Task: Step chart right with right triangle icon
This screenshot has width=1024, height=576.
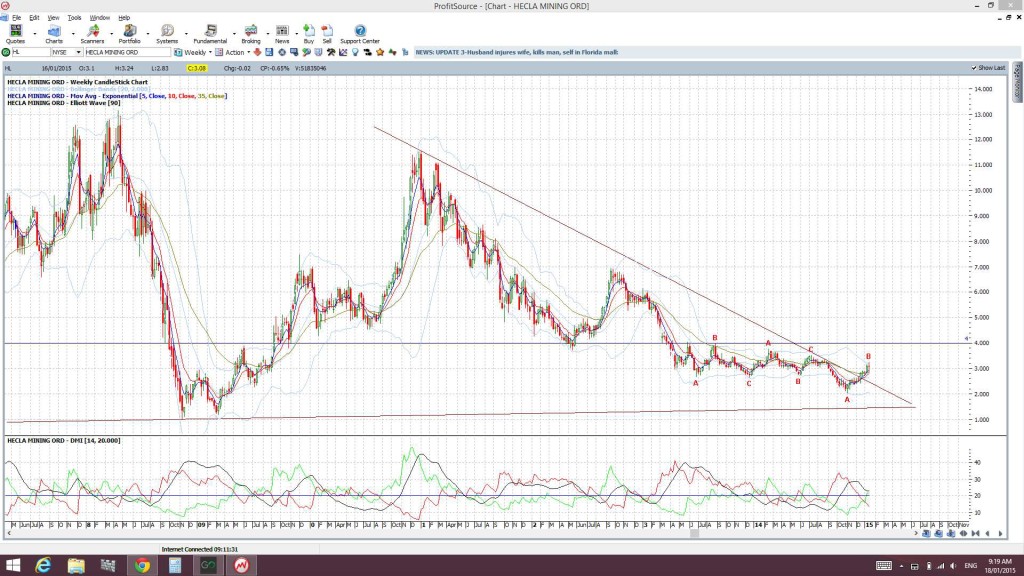Action: point(1000,534)
